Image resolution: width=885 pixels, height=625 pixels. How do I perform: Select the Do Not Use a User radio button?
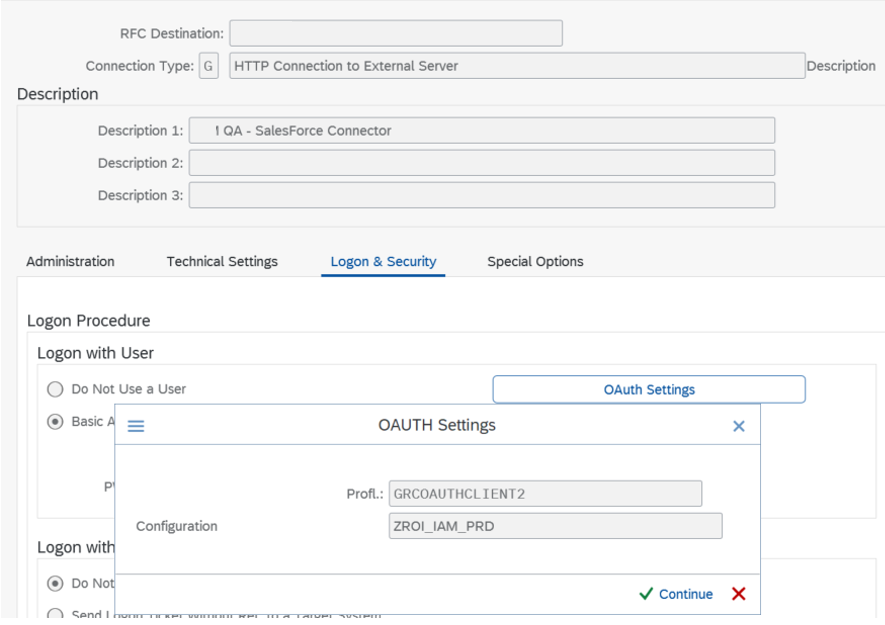click(x=56, y=389)
